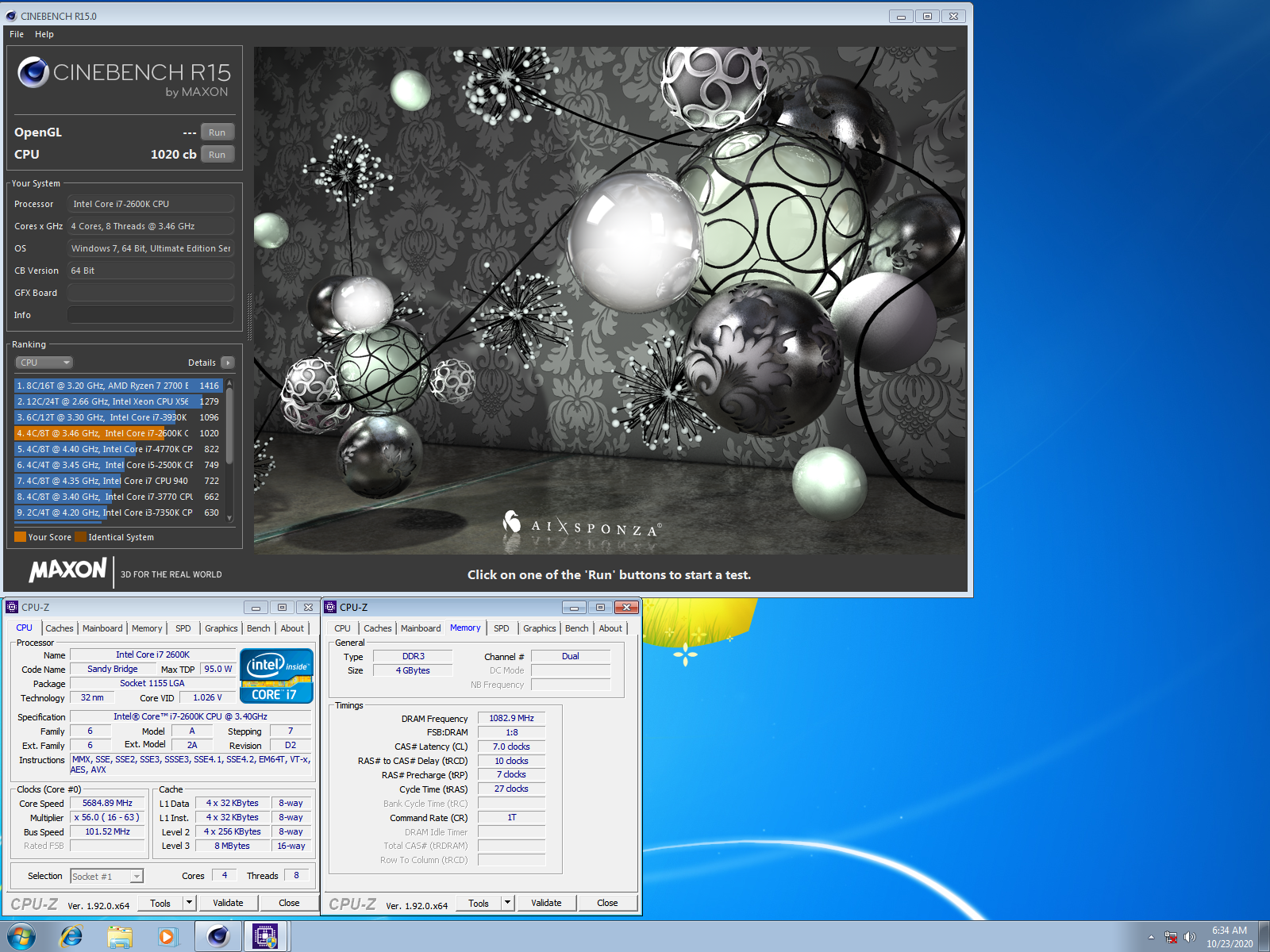Switch to CPU-Z taskbar icon
Image resolution: width=1270 pixels, height=952 pixels.
(x=266, y=937)
